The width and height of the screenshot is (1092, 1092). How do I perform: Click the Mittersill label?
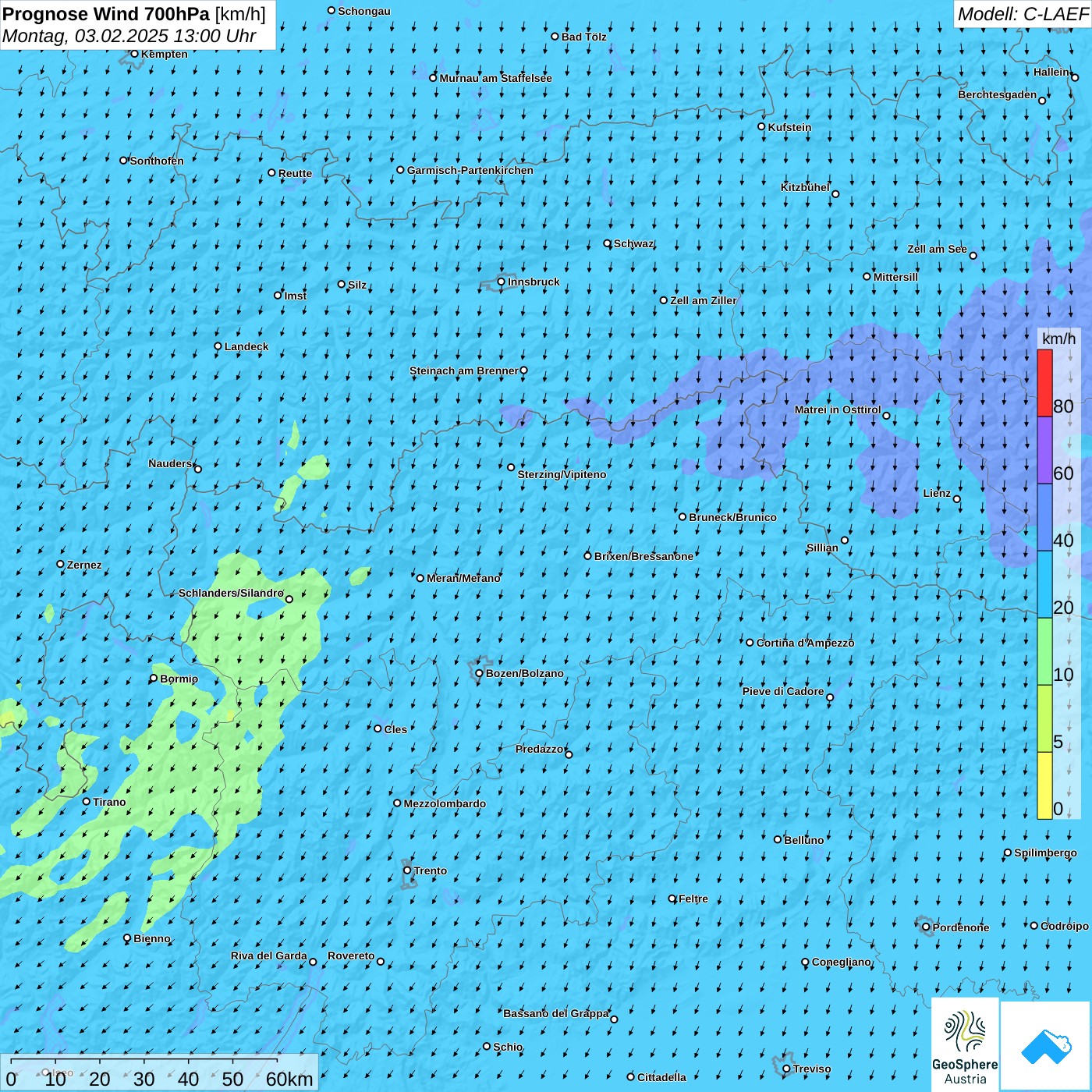point(895,277)
